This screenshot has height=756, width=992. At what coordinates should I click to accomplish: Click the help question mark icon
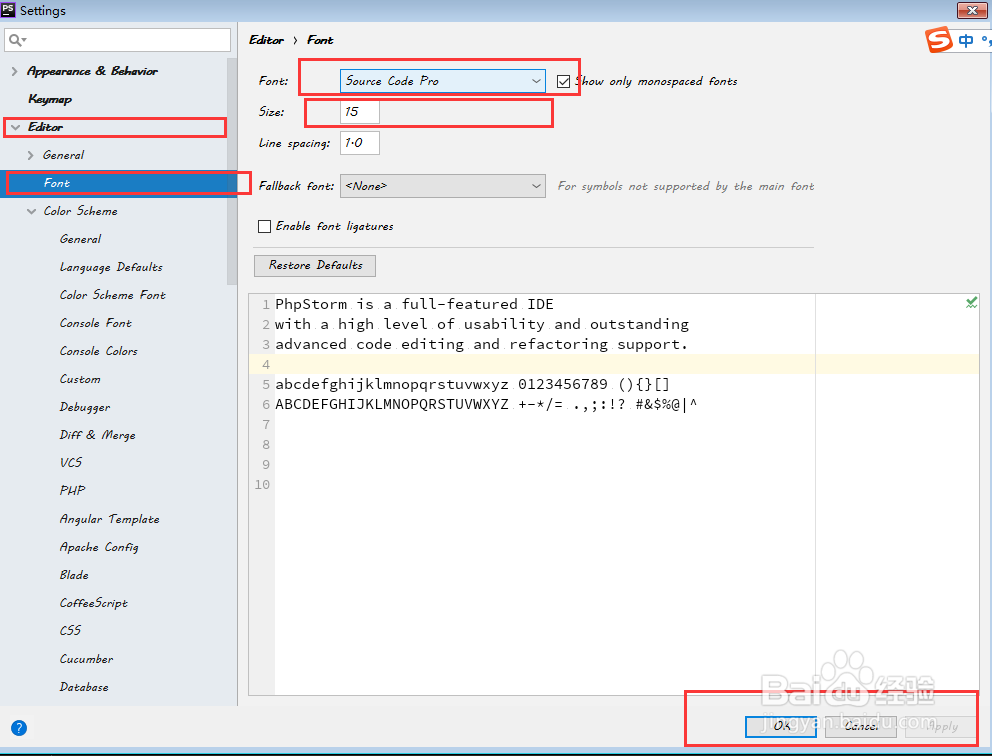[19, 728]
